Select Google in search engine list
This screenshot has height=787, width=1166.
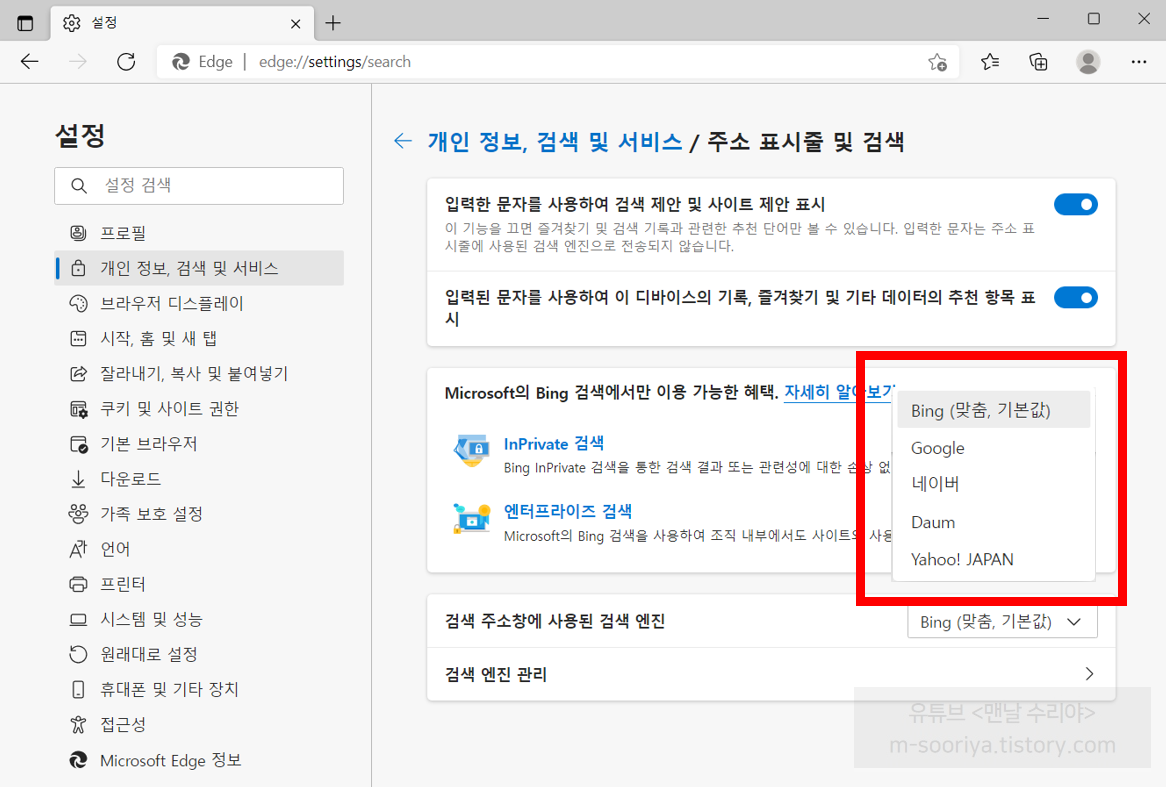[x=993, y=448]
